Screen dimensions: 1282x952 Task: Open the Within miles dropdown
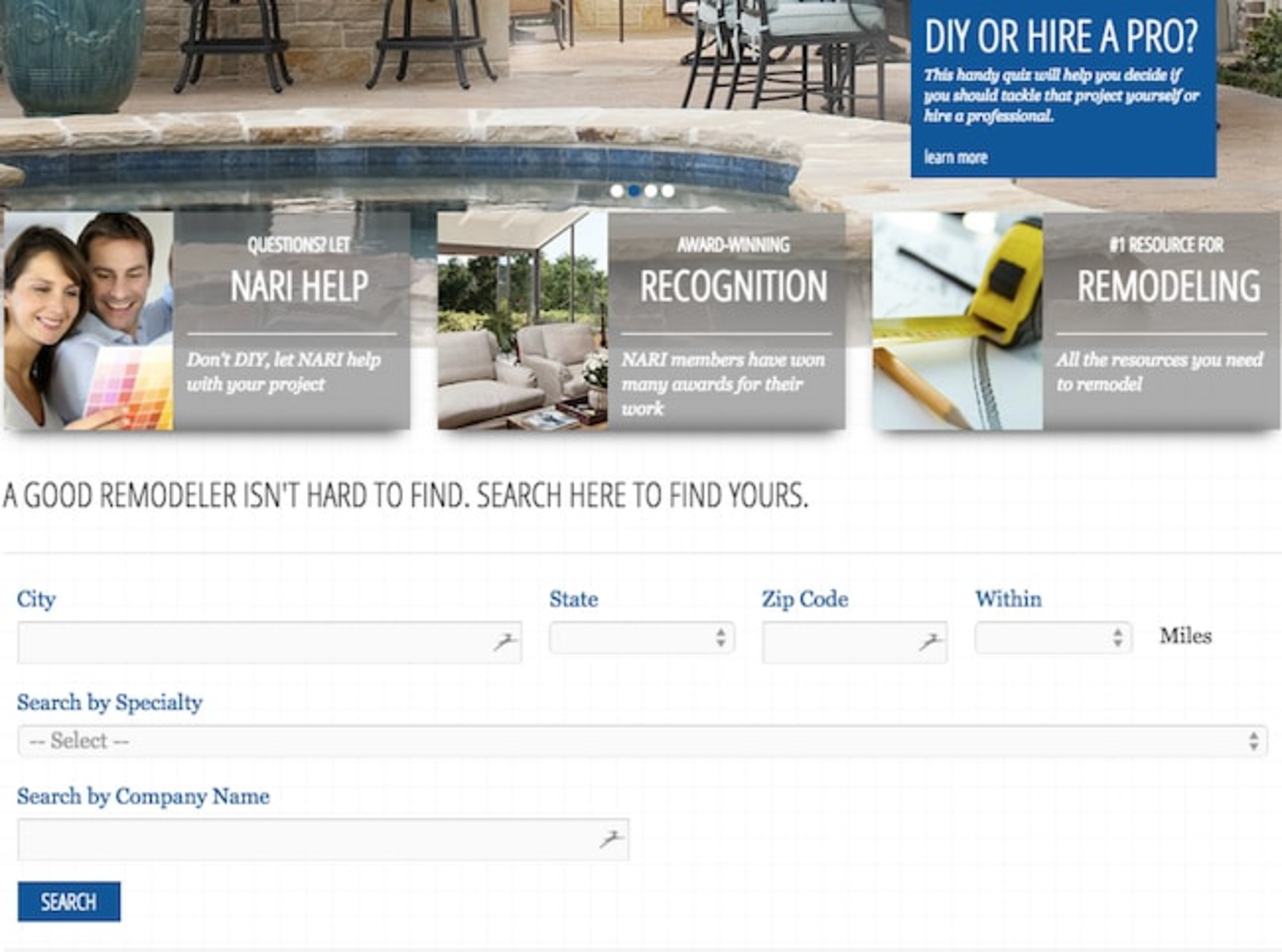click(1053, 637)
